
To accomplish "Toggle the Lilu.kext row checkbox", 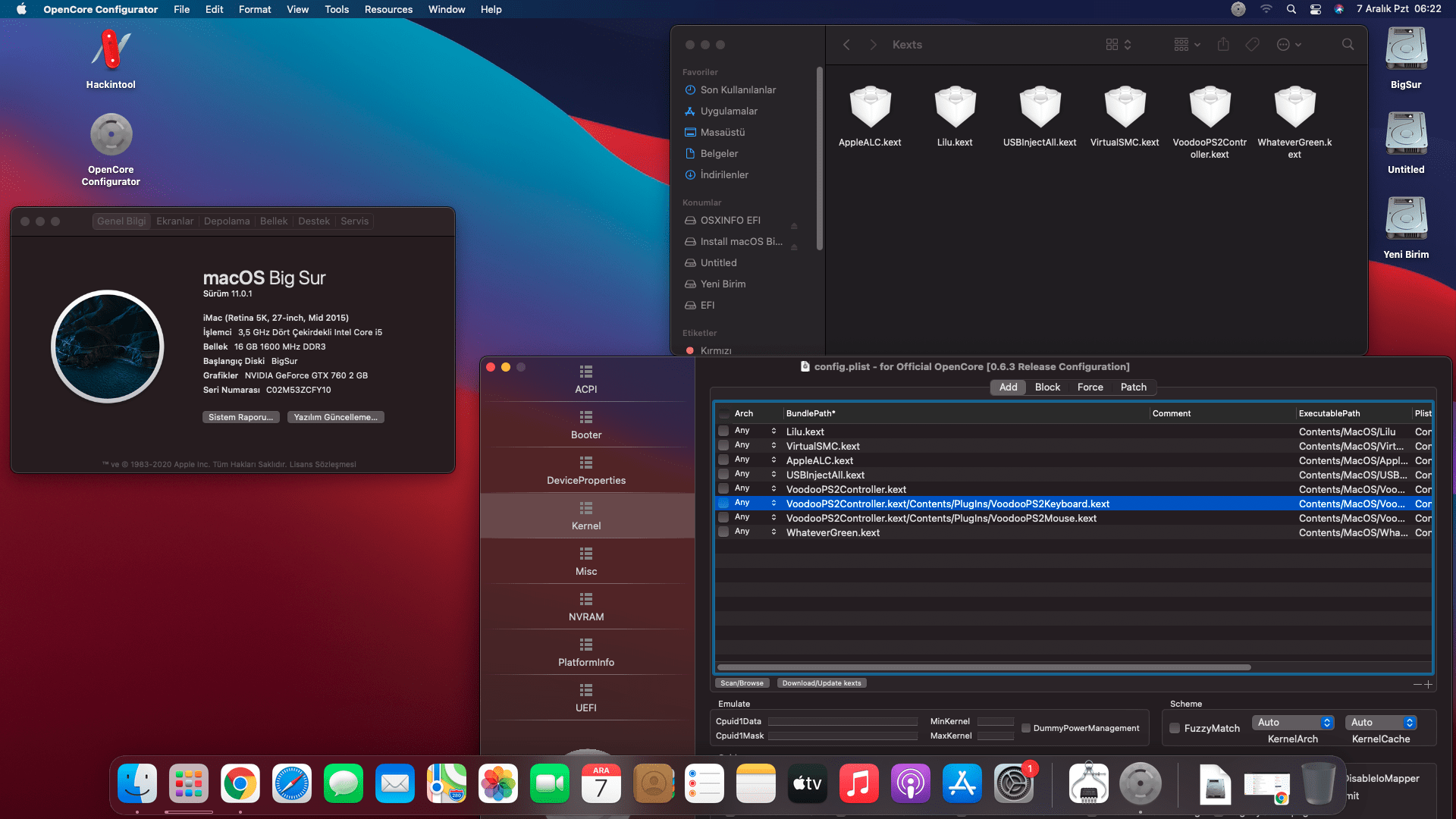I will [x=723, y=431].
